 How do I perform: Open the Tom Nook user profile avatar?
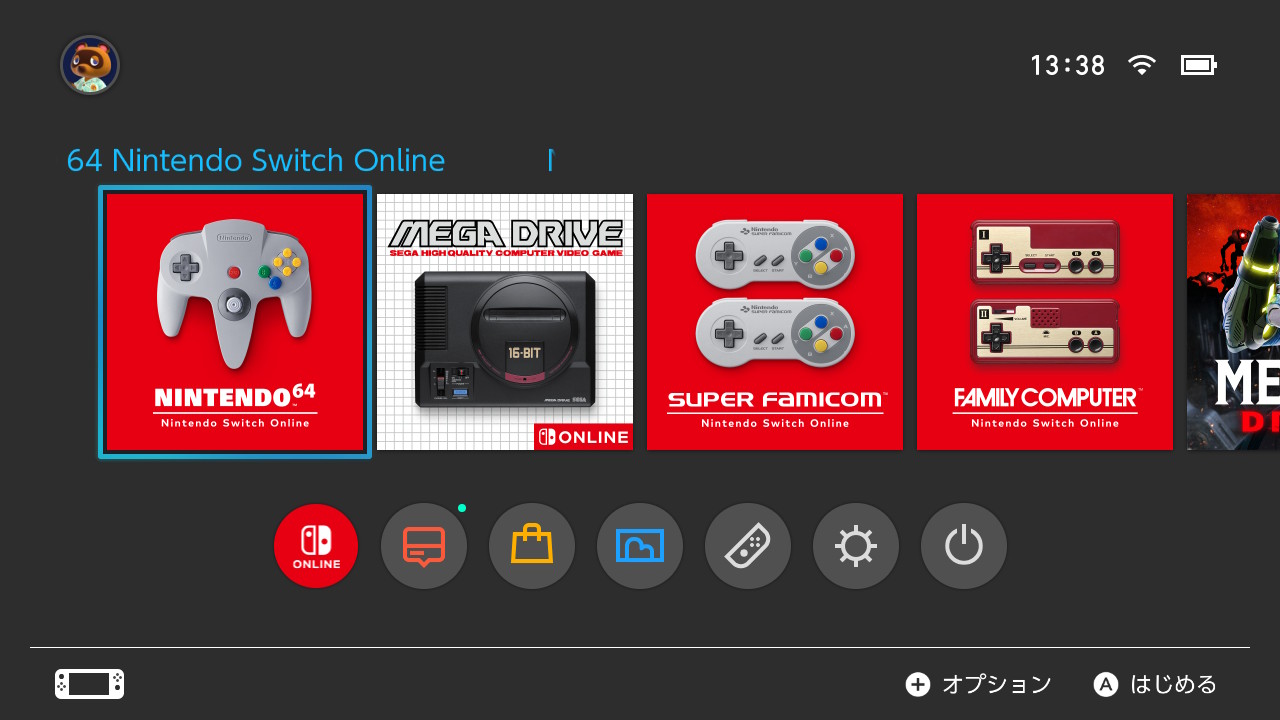tap(90, 65)
